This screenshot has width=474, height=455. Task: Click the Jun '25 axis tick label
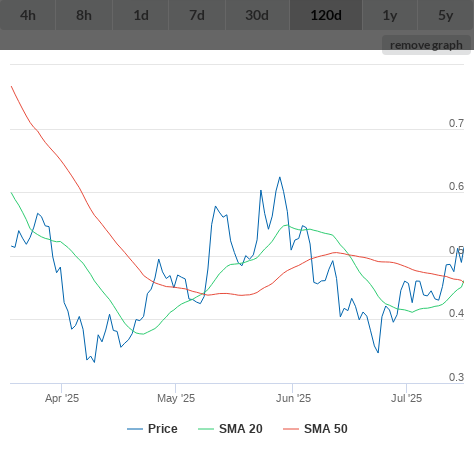pos(293,398)
